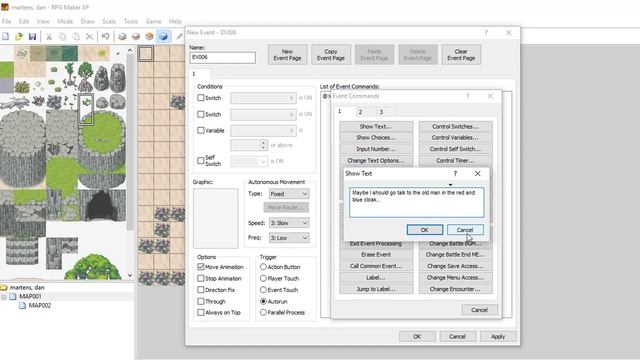Open the File menu
The height and width of the screenshot is (360, 640).
point(7,21)
